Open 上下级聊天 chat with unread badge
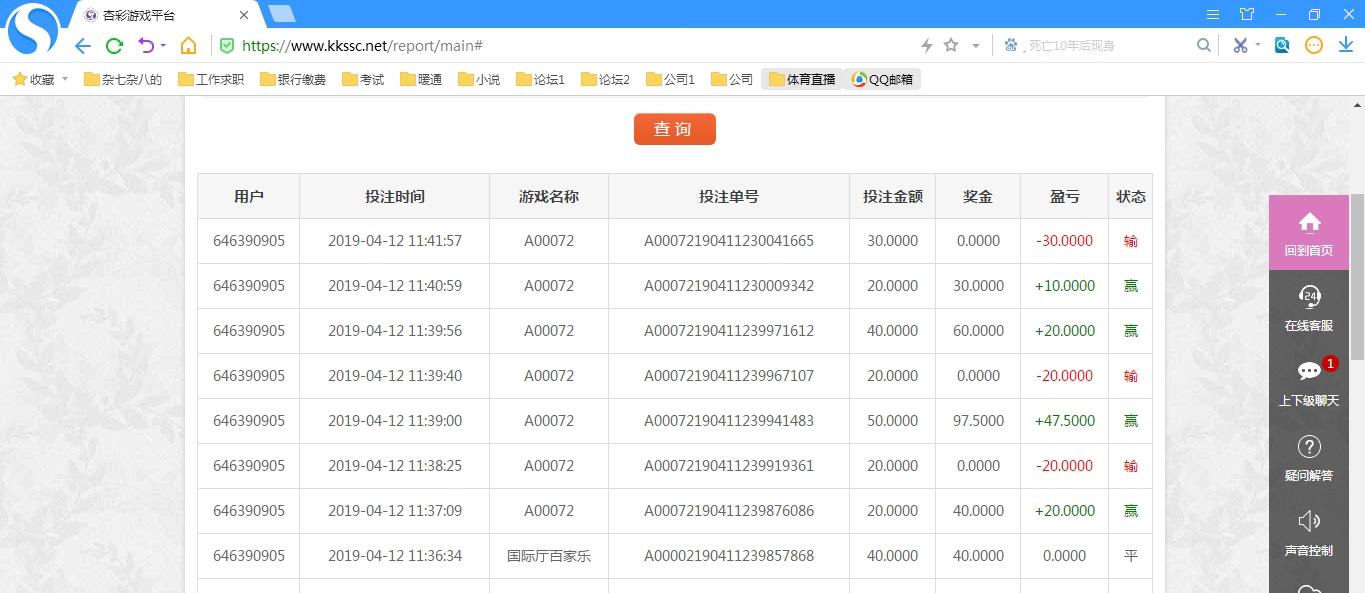 point(1308,382)
